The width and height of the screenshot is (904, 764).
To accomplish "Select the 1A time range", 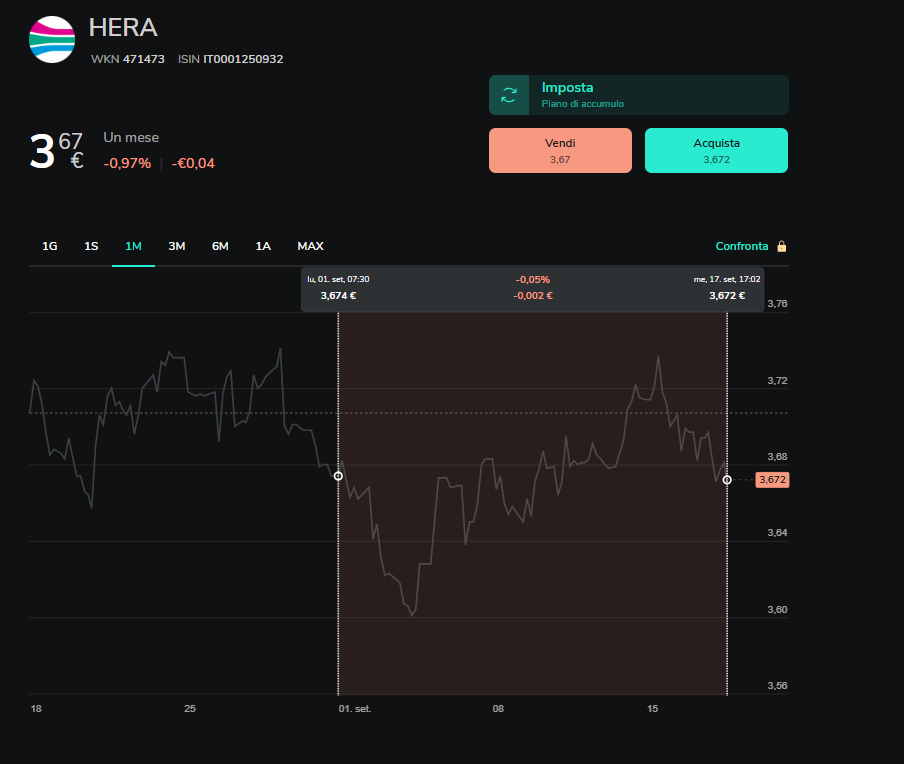I will pyautogui.click(x=263, y=246).
